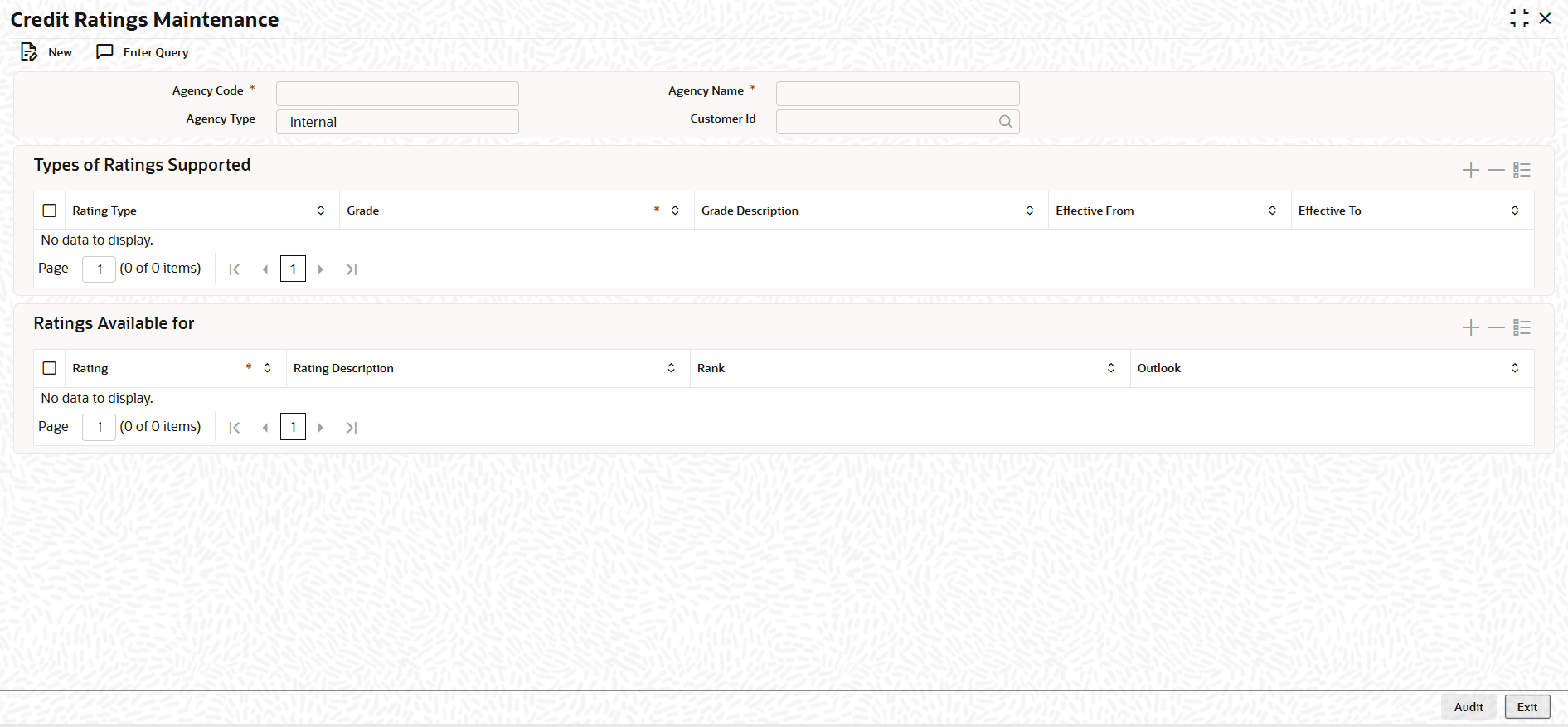Focus the Agency Code field
Screen dimensions: 1568x727
coord(397,93)
